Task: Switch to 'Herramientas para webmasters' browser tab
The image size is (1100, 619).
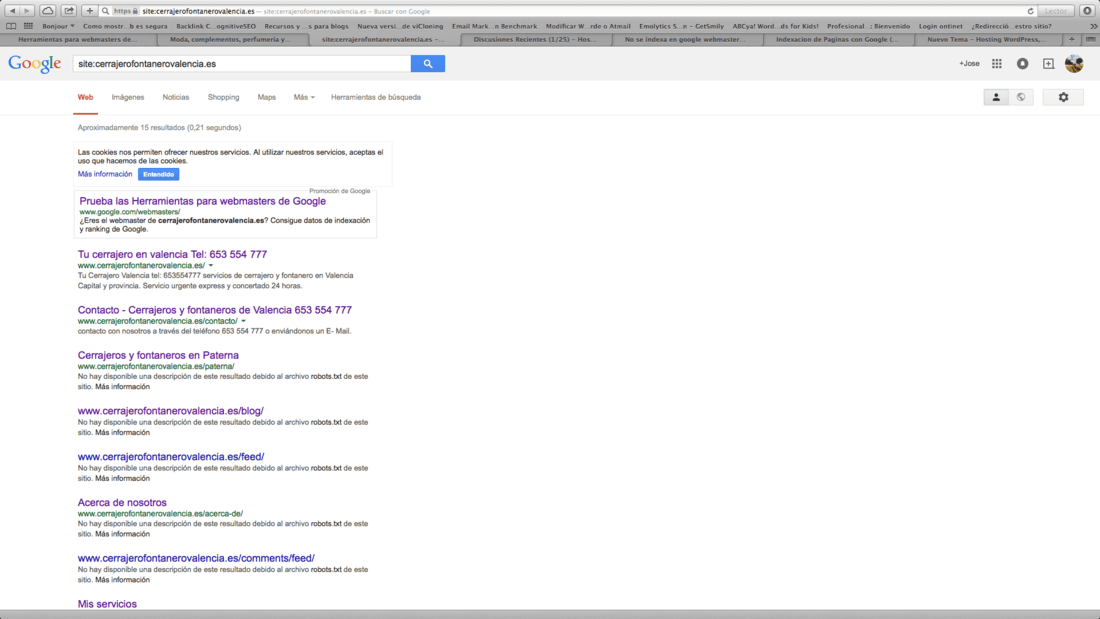Action: (77, 39)
